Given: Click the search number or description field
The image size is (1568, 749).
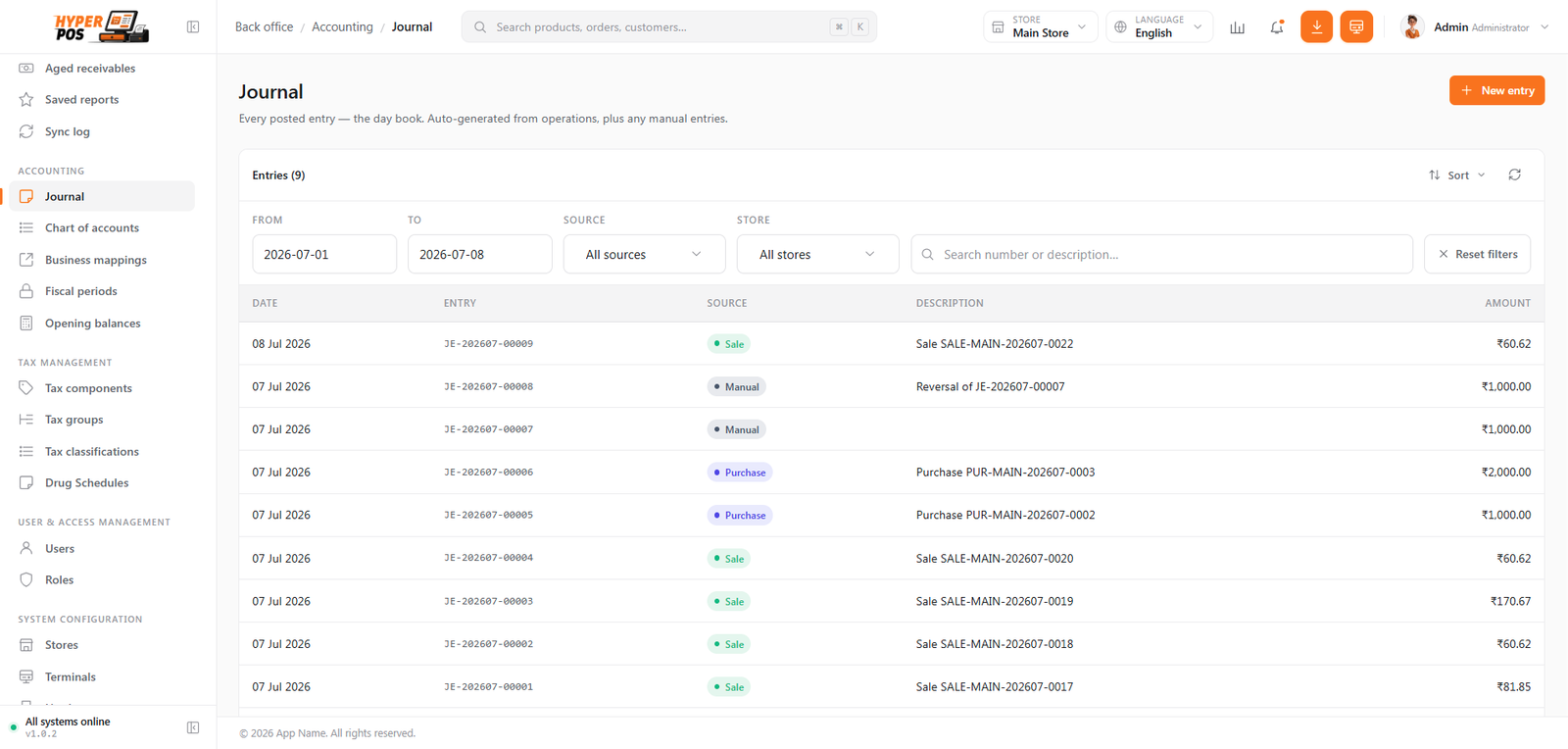Looking at the screenshot, I should click(1162, 254).
